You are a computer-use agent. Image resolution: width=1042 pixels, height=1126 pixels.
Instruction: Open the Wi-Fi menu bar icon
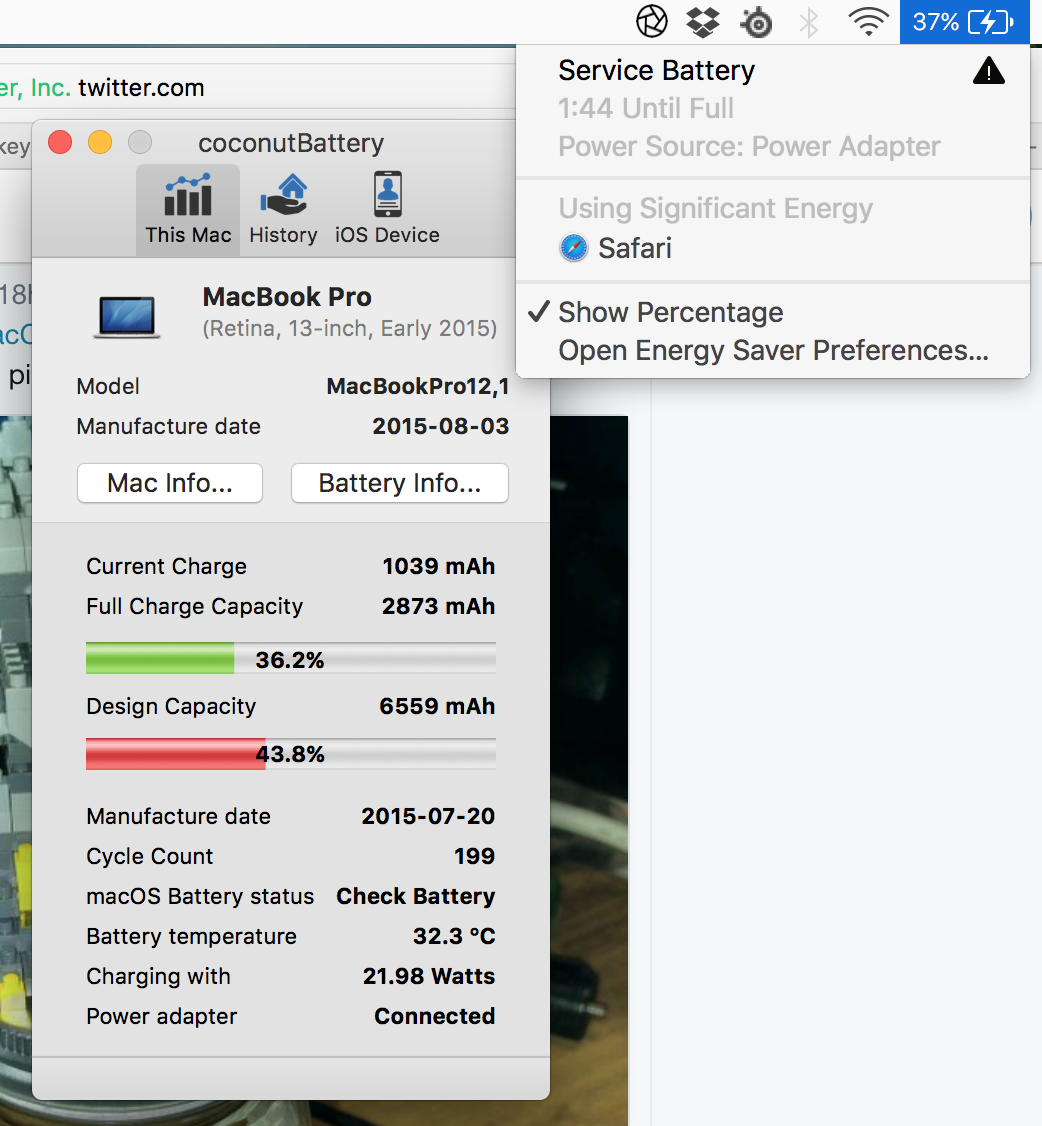(x=868, y=22)
